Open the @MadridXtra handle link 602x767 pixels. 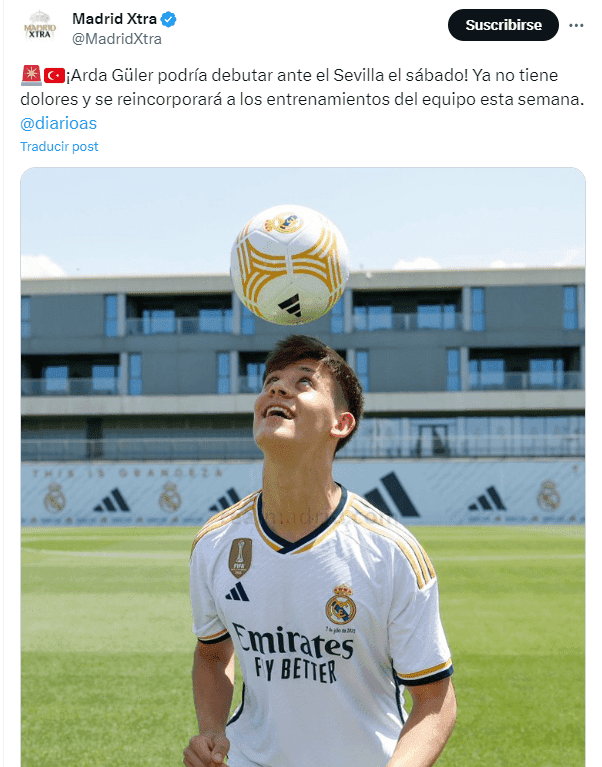click(117, 39)
